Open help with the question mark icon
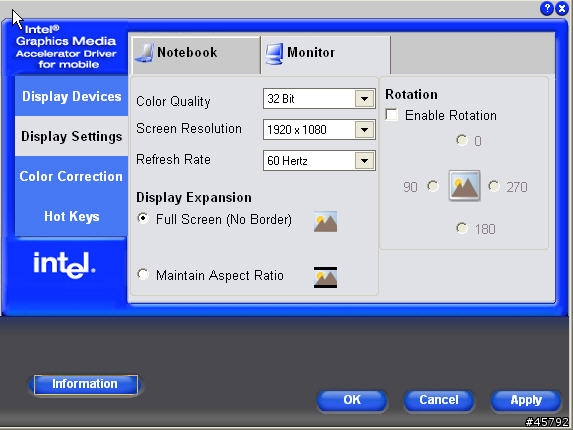Image resolution: width=573 pixels, height=430 pixels. click(x=547, y=8)
